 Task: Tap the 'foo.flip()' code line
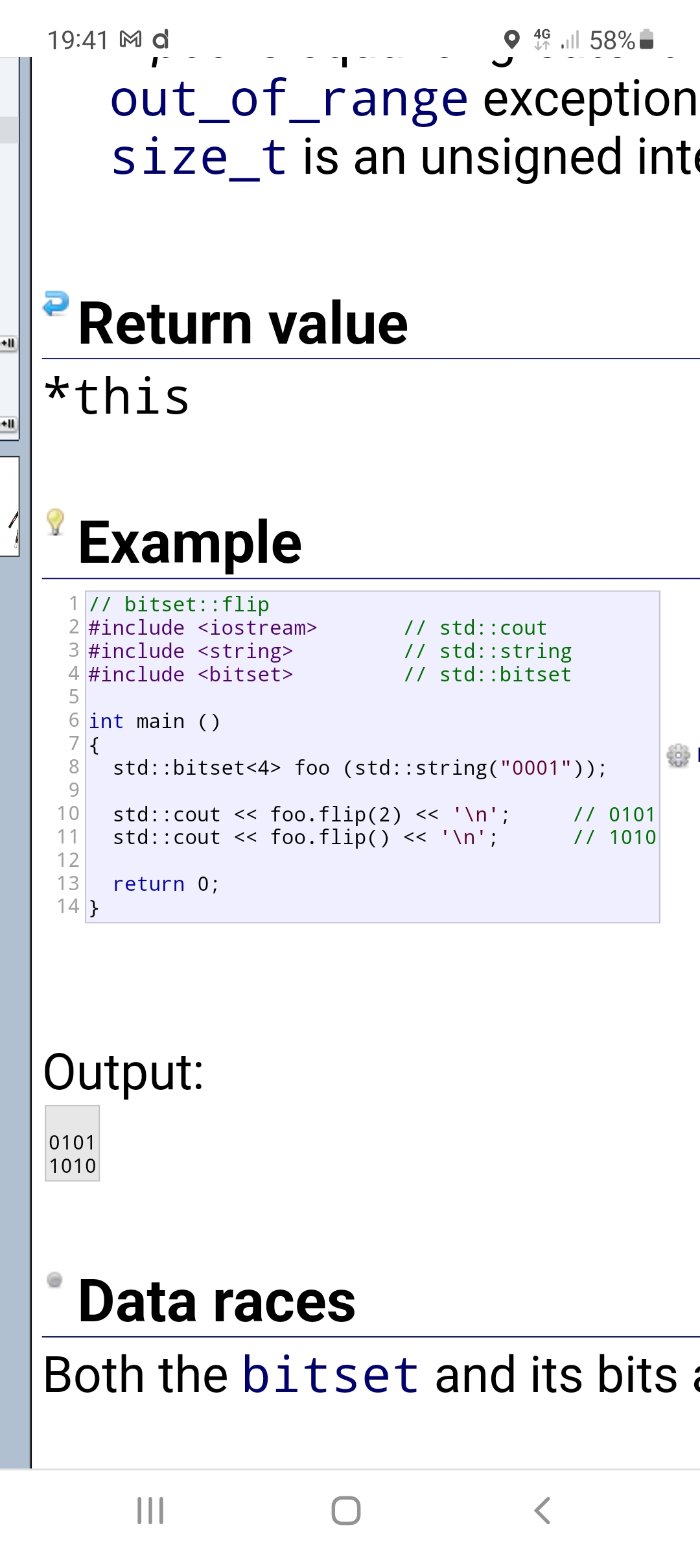tap(306, 837)
